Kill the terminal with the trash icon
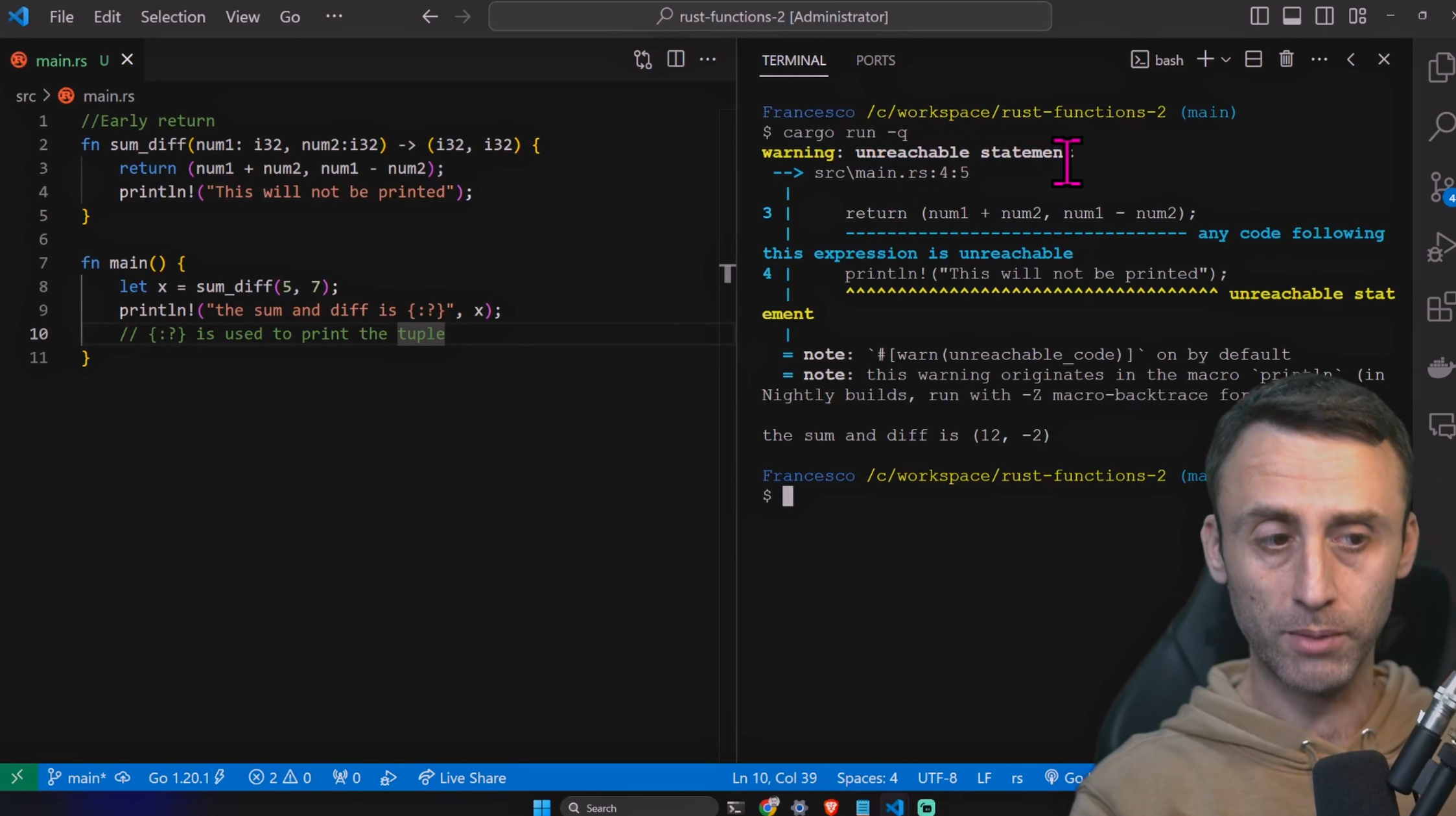Screen dimensions: 1456x816 1286,59
